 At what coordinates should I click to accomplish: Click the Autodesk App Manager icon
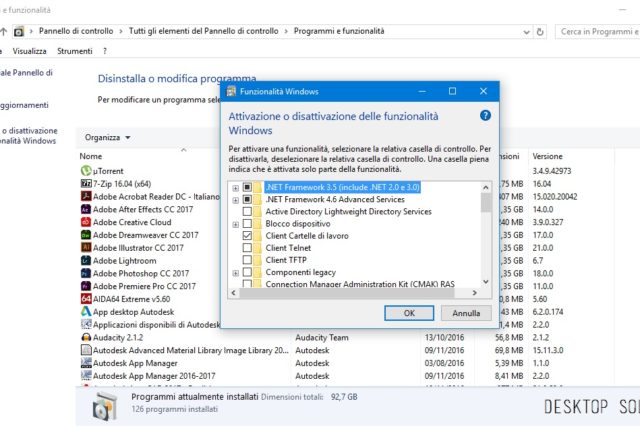86,363
